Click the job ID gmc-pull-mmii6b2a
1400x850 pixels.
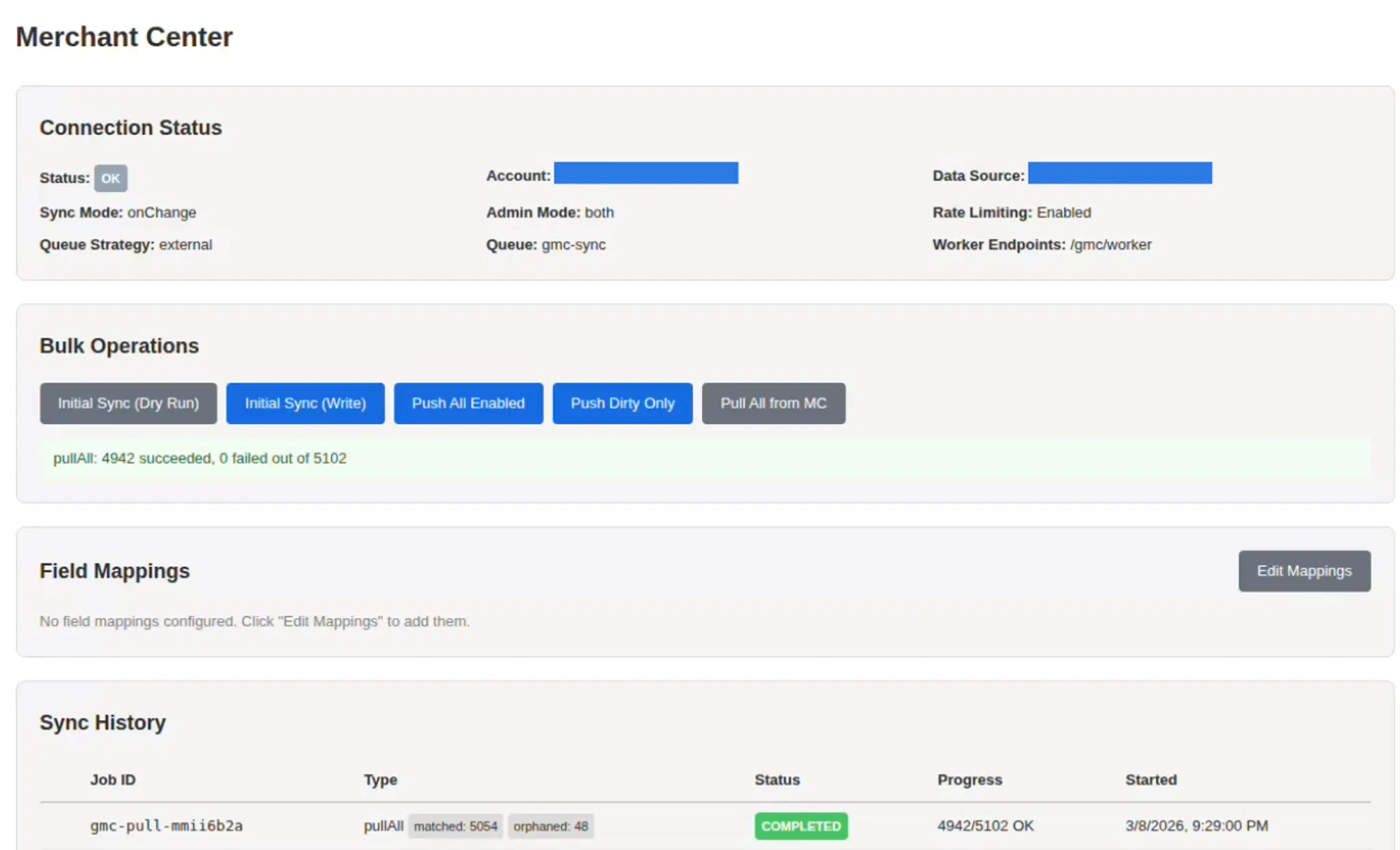pos(167,825)
